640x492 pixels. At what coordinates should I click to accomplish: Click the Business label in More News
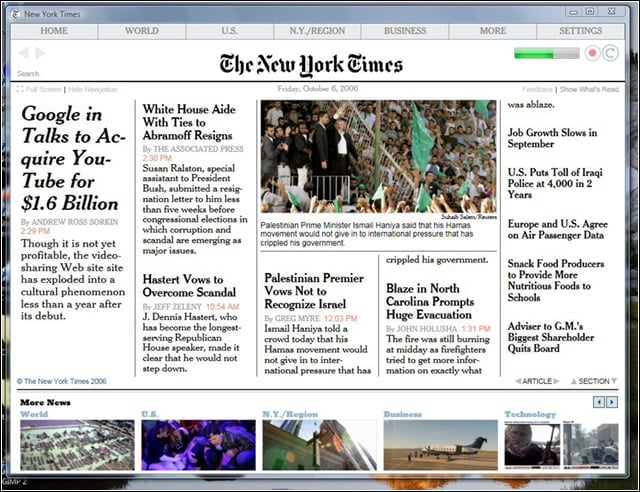(402, 414)
